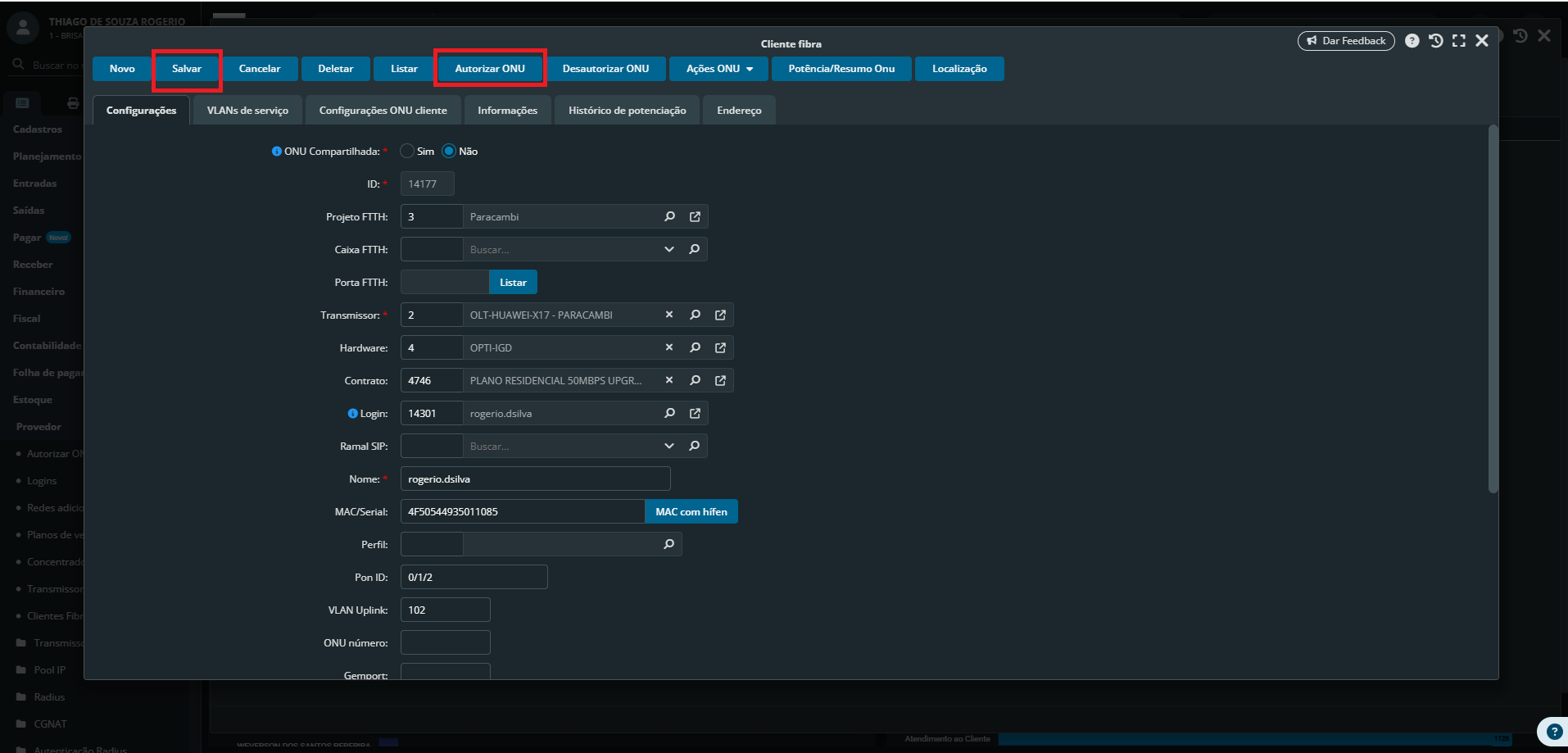
Task: Clear the Hardware field with the X icon
Action: tap(669, 348)
